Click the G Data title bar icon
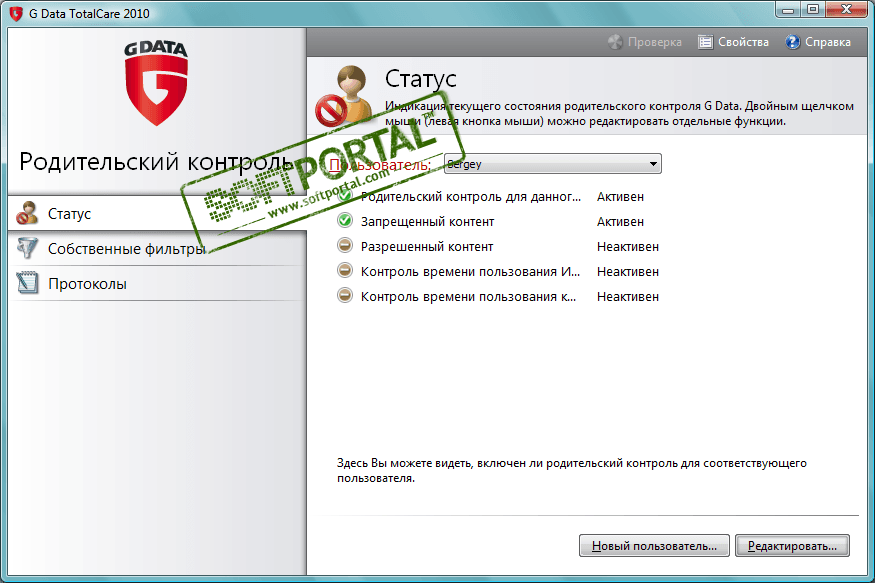Image resolution: width=875 pixels, height=583 pixels. pyautogui.click(x=16, y=13)
